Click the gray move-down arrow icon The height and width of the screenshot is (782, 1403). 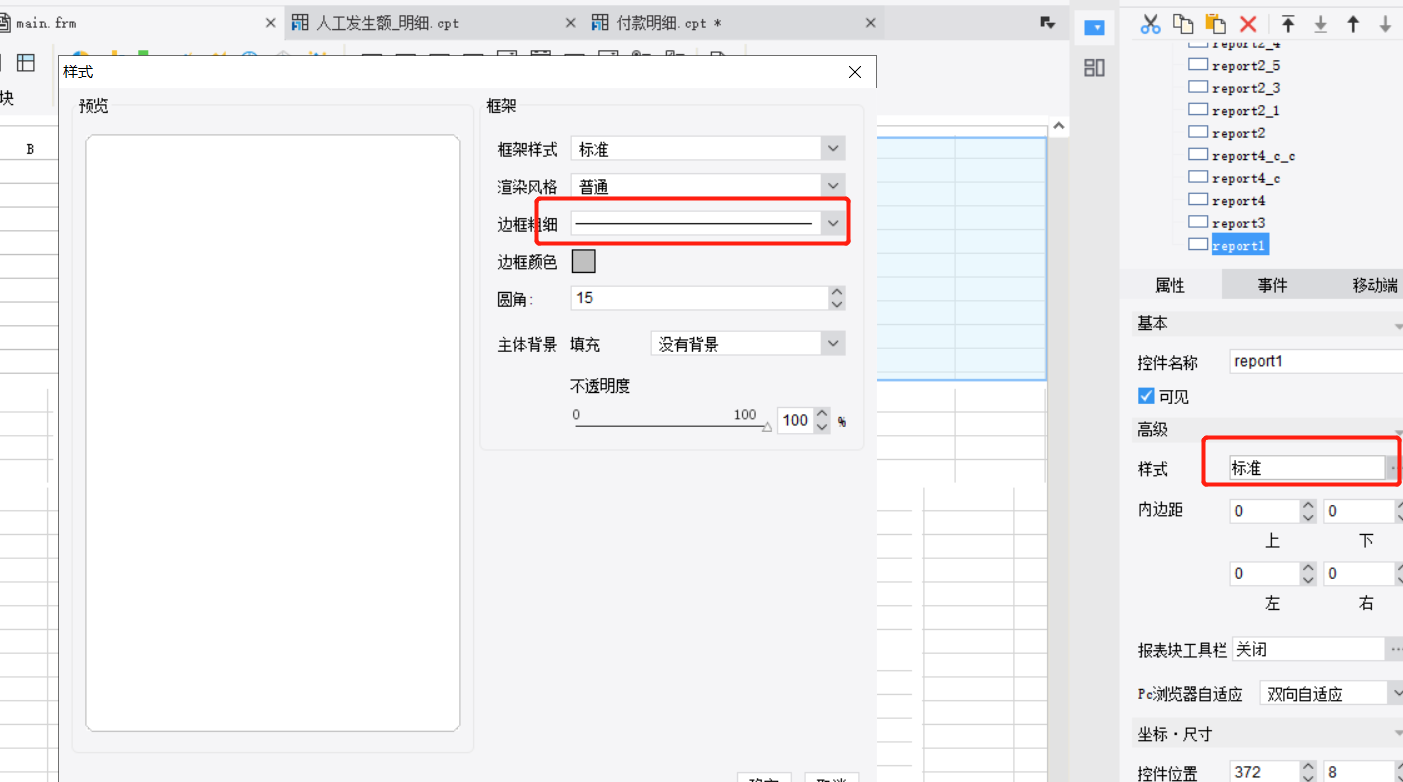point(1385,24)
